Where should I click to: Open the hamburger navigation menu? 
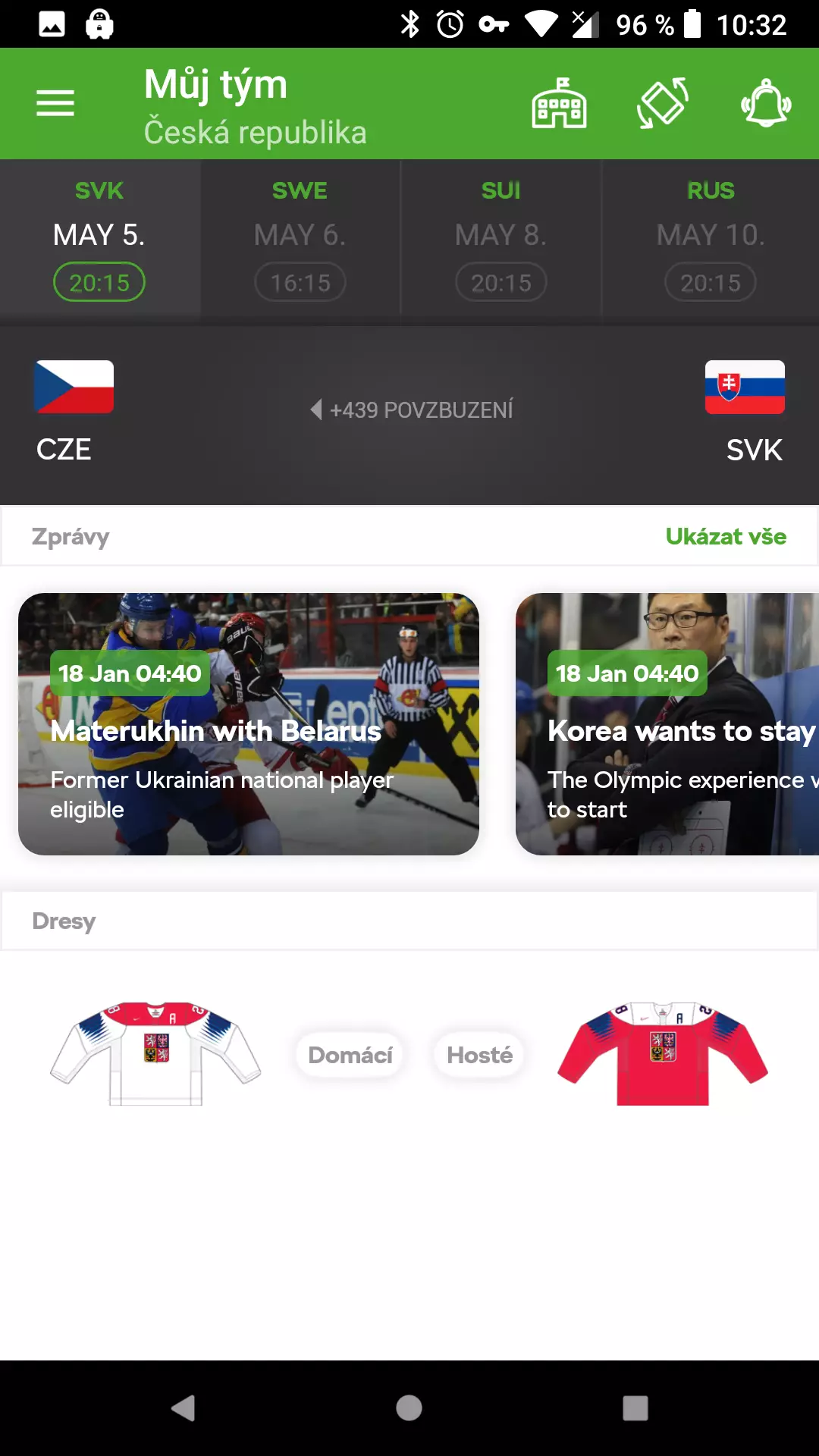pos(55,103)
